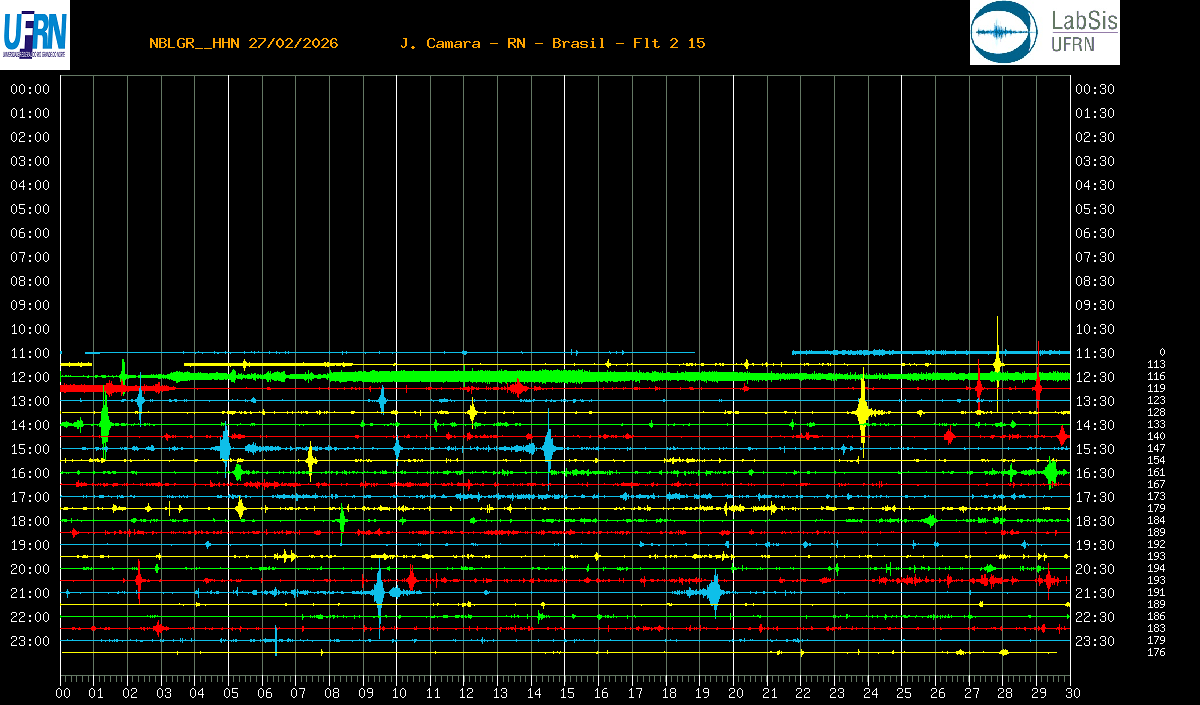Click the 23:30 time label on the right axis
Viewport: 1200px width, 705px height.
click(x=1095, y=641)
